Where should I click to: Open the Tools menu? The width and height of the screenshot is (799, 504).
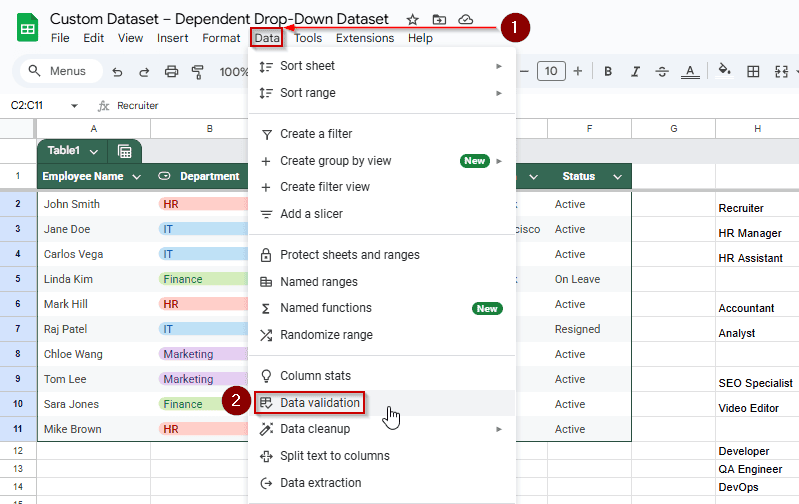click(x=308, y=38)
